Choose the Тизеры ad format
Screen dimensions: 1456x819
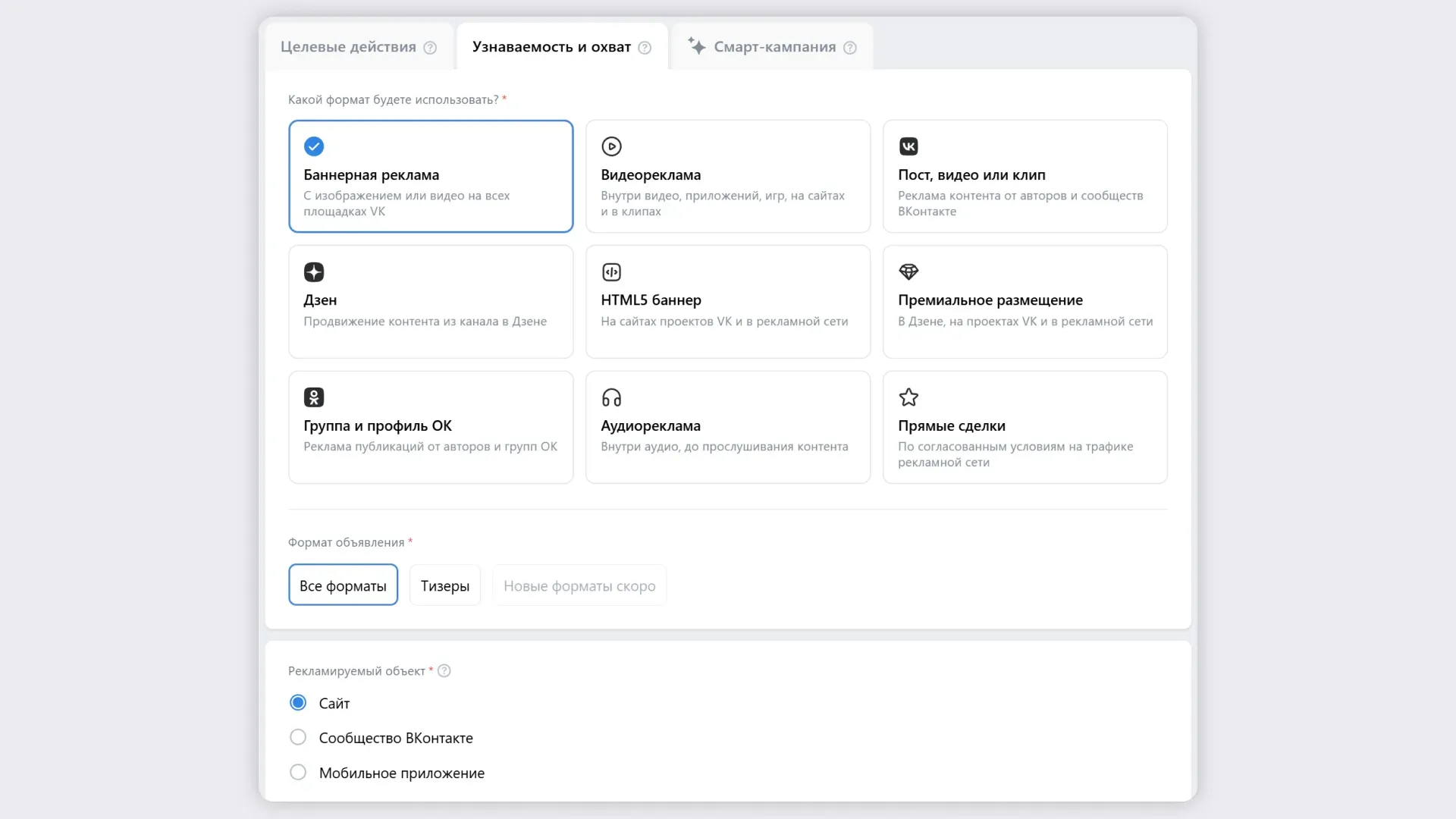(445, 585)
